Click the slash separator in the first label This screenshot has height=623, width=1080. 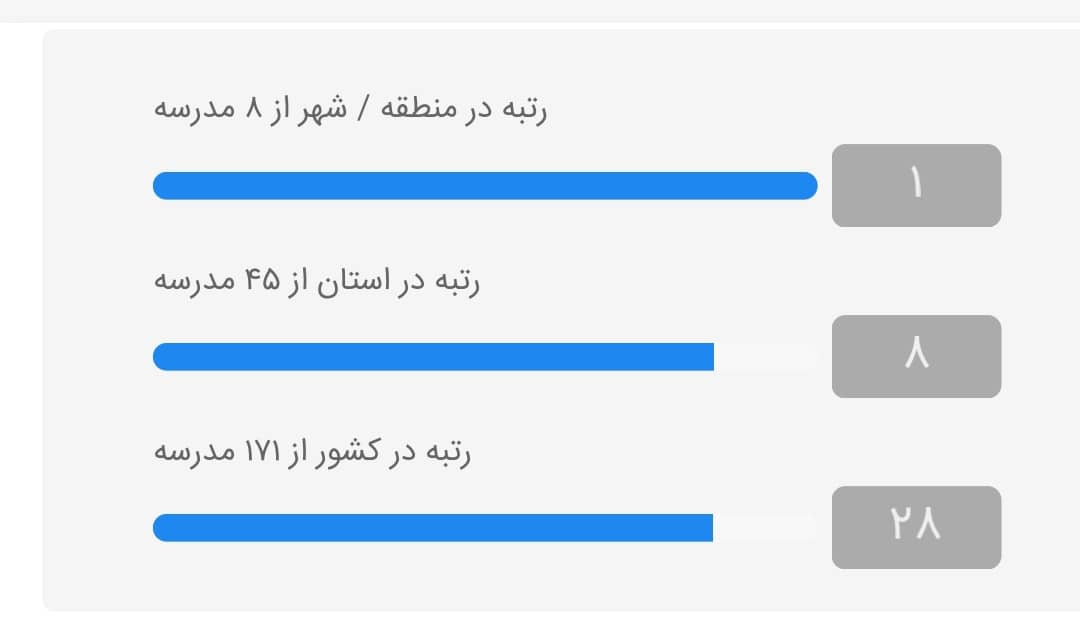363,108
